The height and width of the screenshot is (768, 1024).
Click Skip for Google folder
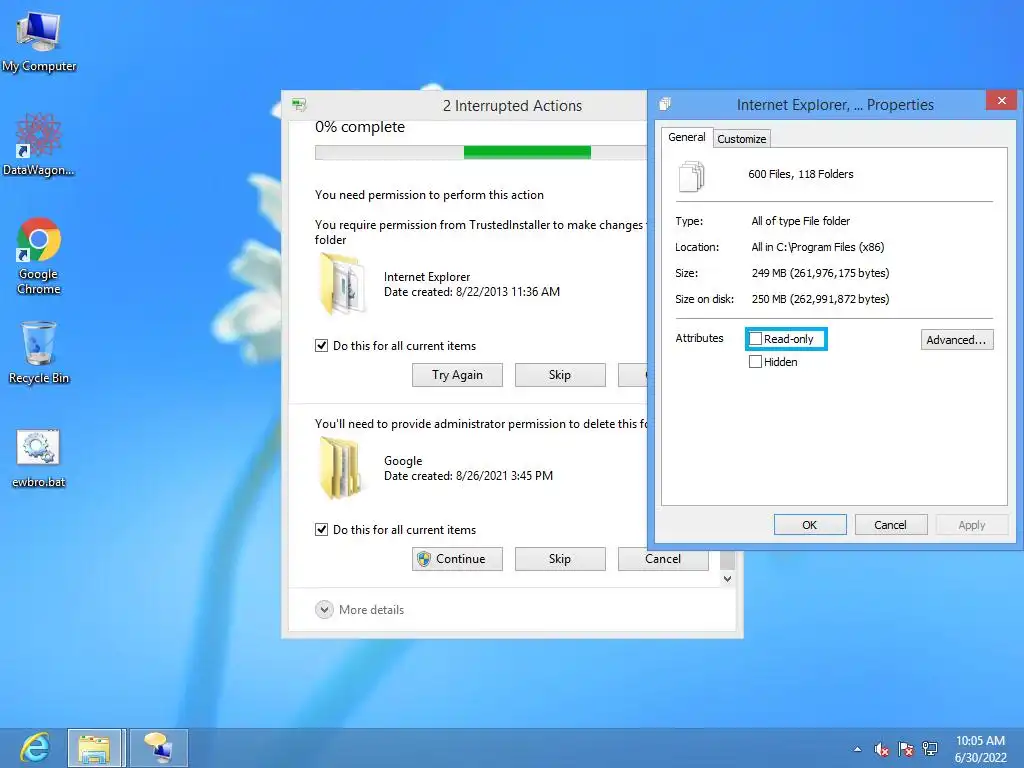[560, 559]
